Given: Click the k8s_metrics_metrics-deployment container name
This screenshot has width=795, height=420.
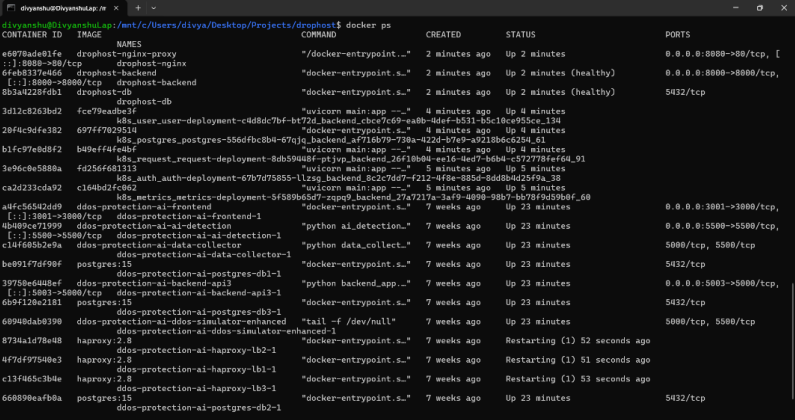Looking at the screenshot, I should point(353,197).
